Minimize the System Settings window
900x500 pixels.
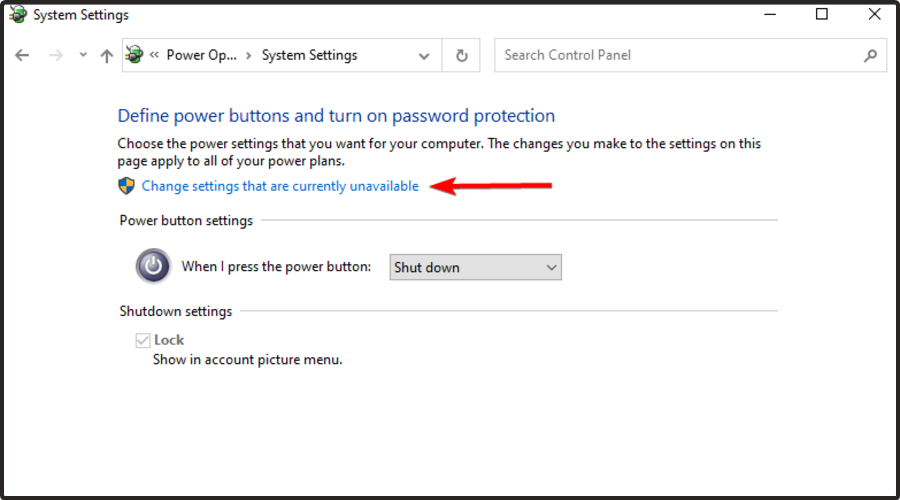[770, 14]
